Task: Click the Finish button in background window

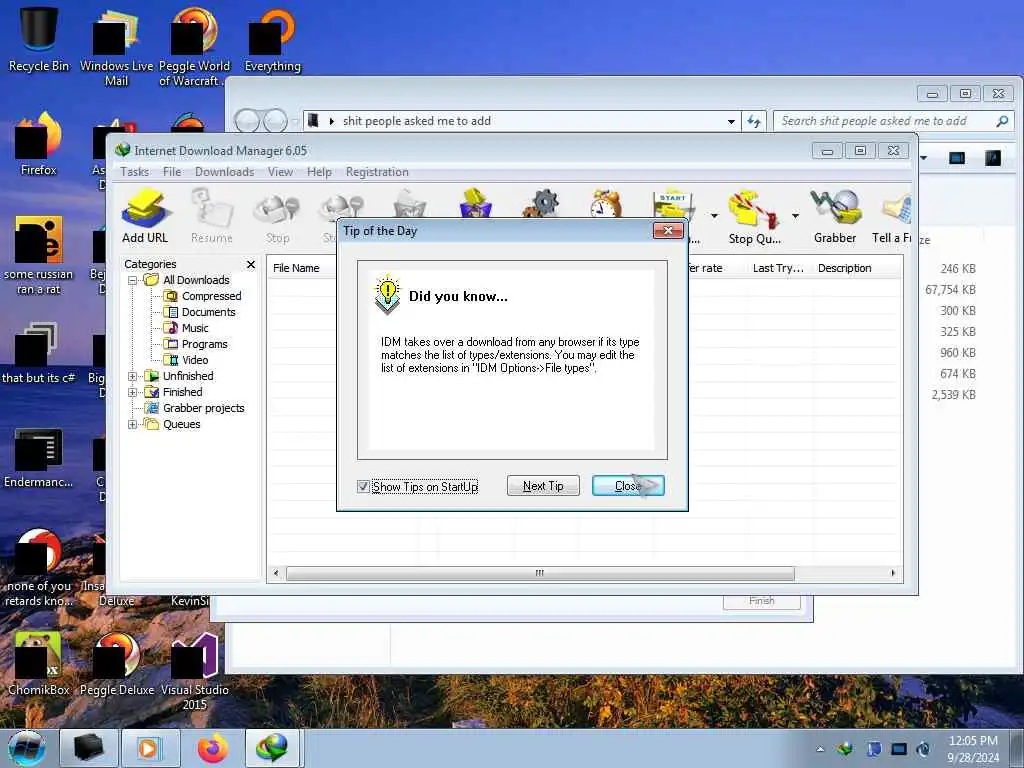Action: 761,601
